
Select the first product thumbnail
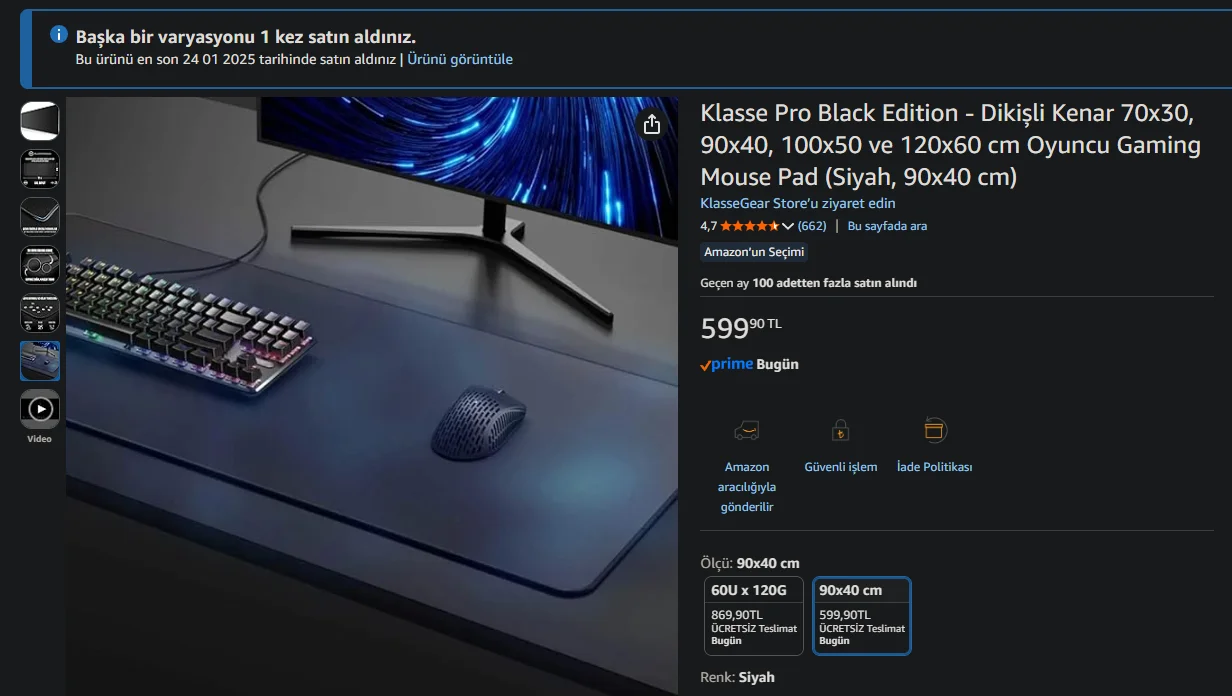(40, 121)
